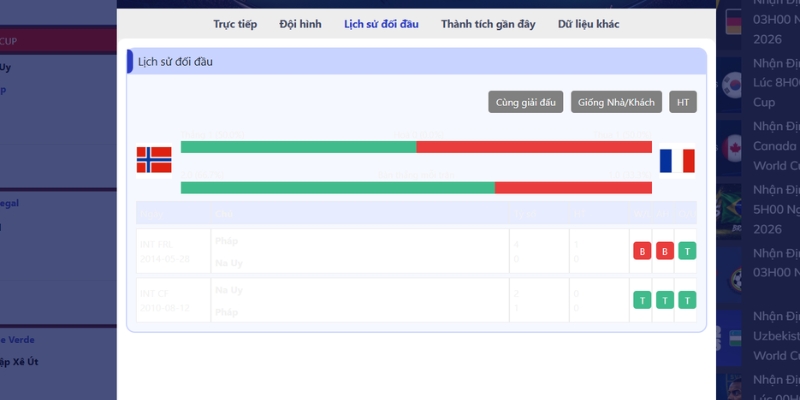
Task: Click the France flag icon
Action: click(677, 161)
